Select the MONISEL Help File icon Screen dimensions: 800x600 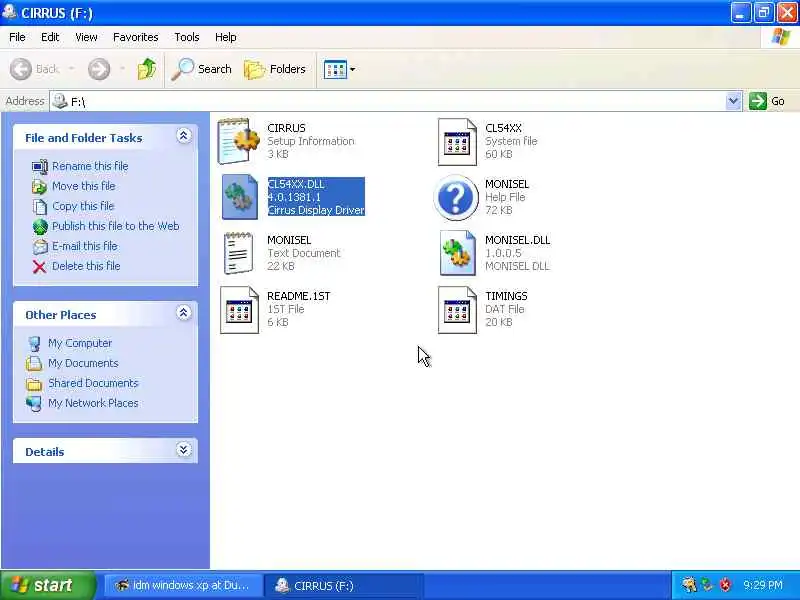456,197
